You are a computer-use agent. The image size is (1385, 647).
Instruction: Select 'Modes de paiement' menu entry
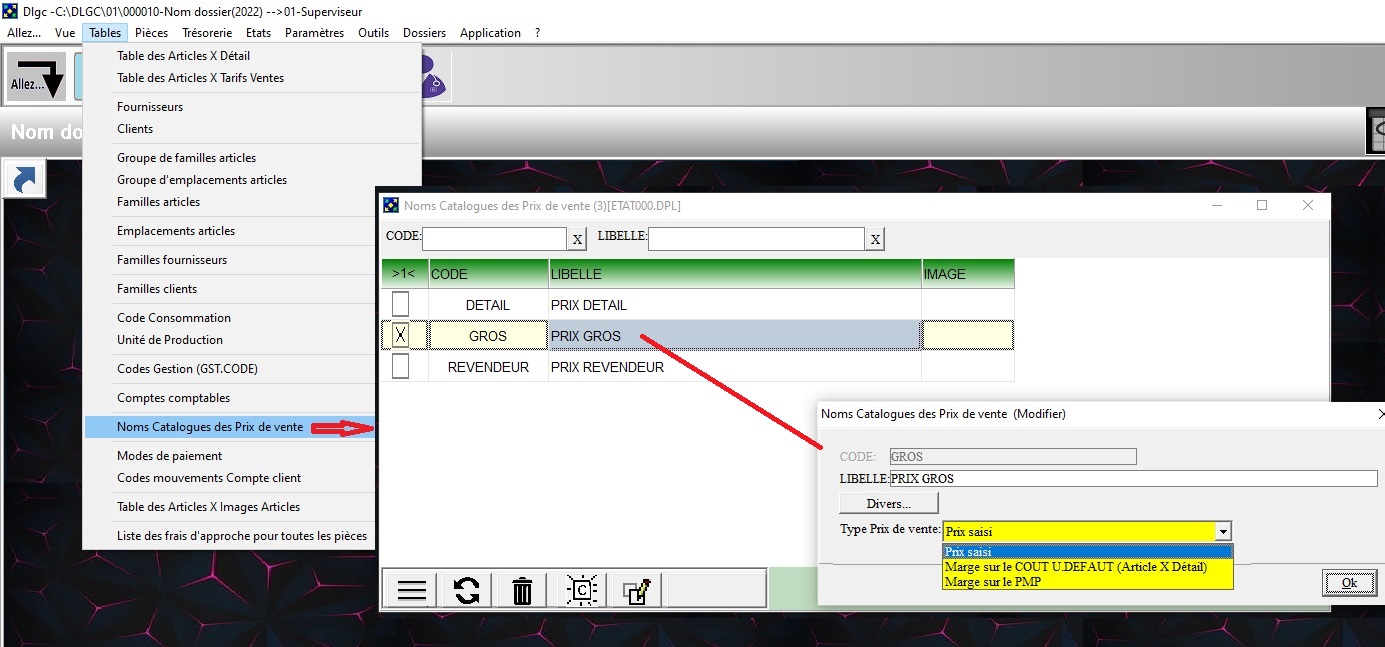tap(169, 456)
